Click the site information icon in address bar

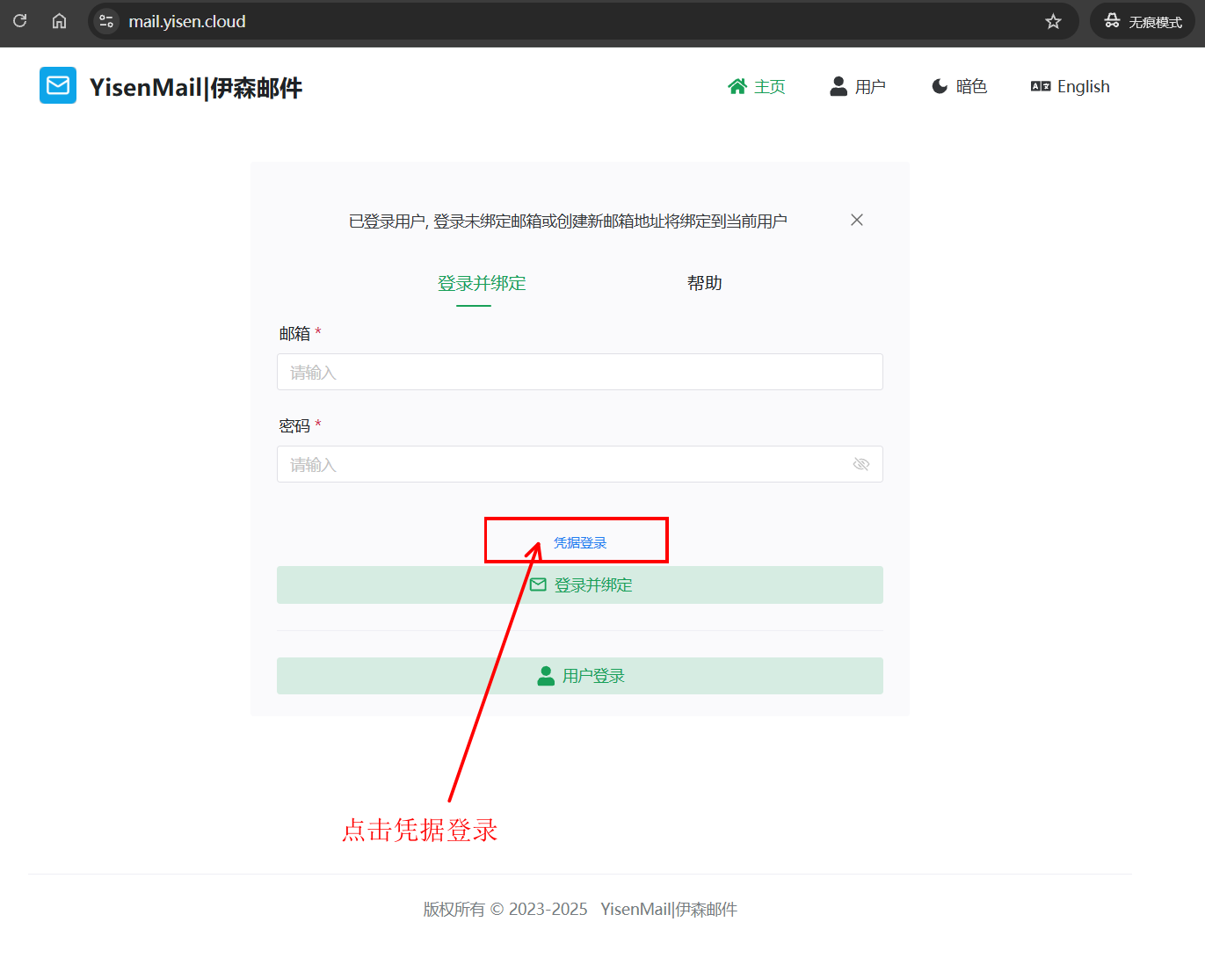tap(105, 20)
